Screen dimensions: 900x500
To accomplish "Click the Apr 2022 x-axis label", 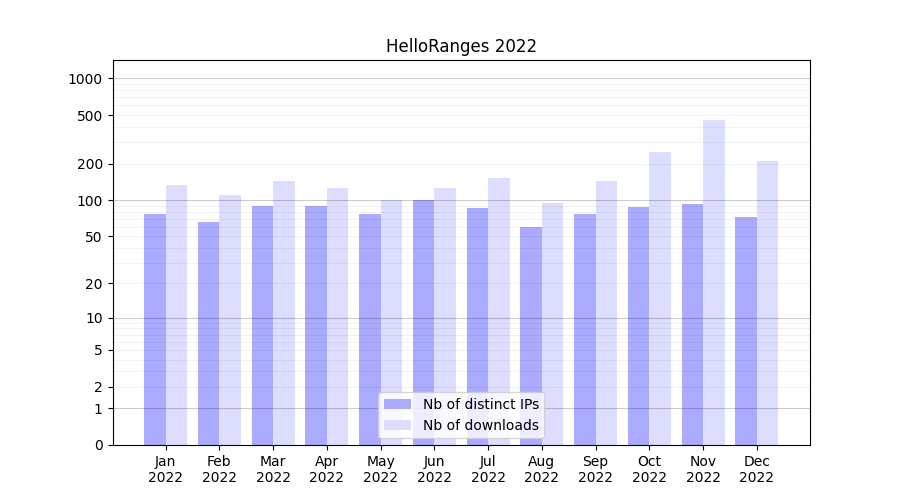I will pos(327,469).
